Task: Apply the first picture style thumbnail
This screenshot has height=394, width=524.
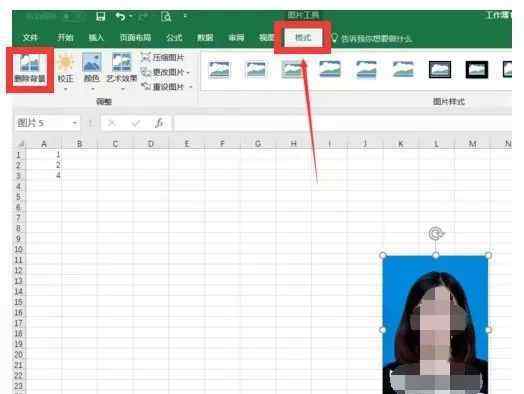Action: coord(219,70)
